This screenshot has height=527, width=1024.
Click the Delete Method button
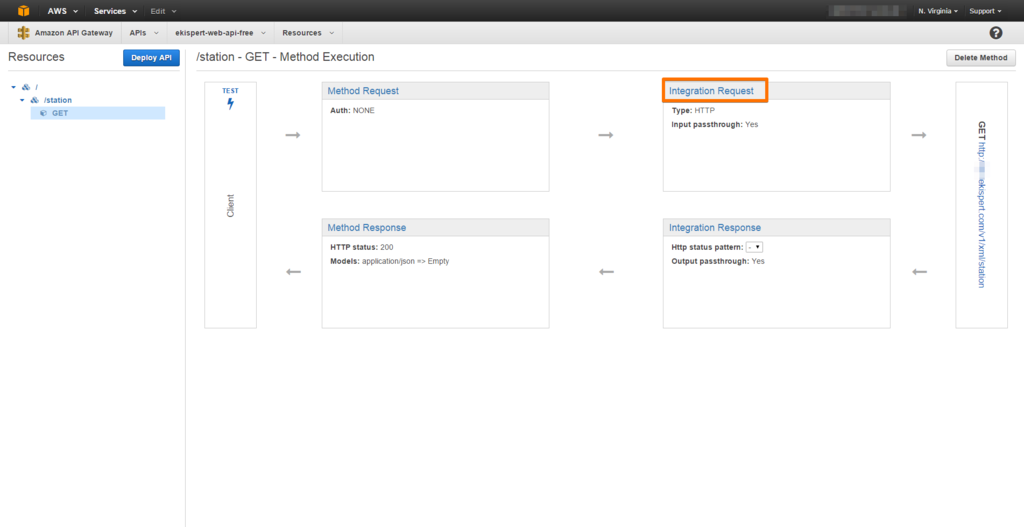click(x=980, y=58)
